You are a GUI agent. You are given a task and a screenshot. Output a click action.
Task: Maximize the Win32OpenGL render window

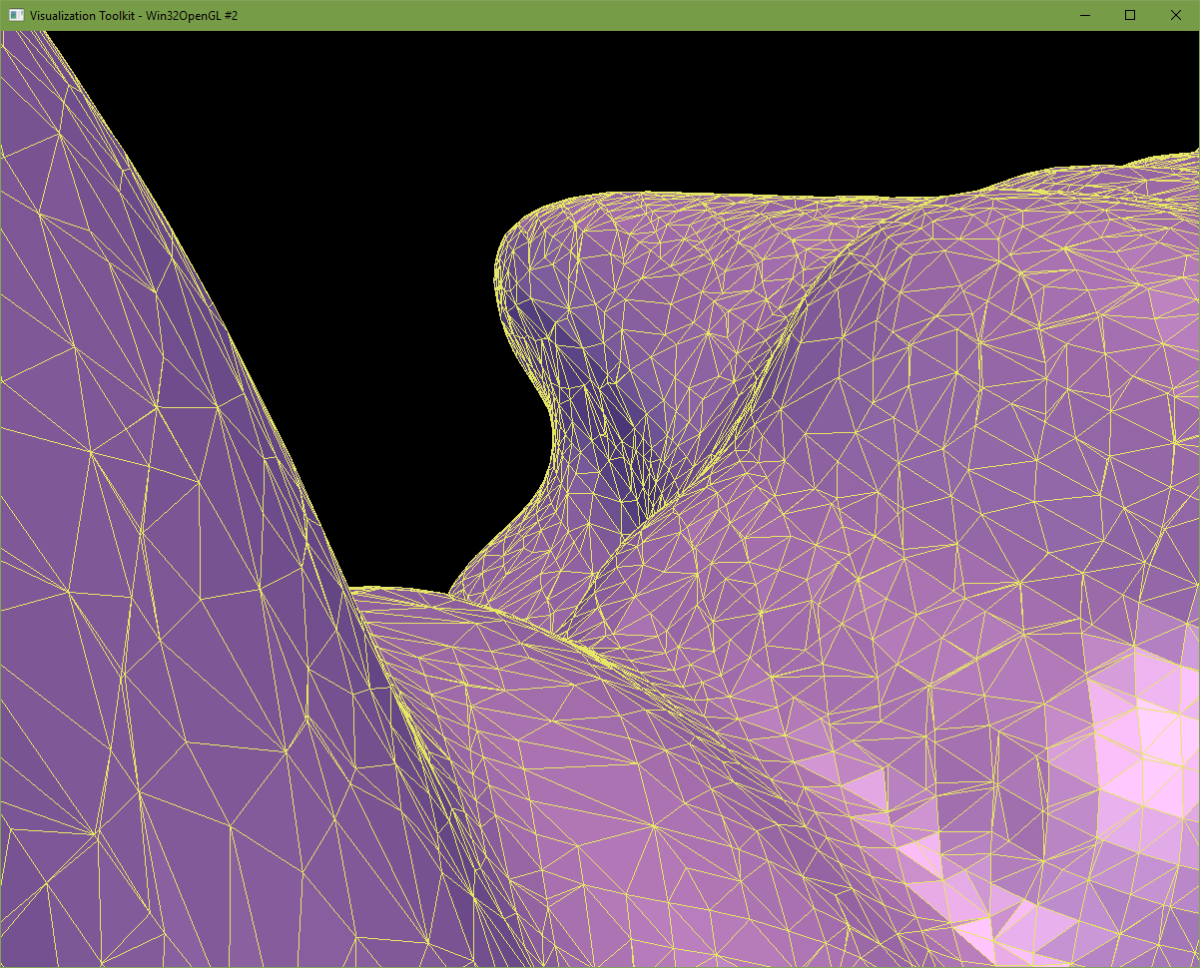point(1129,15)
